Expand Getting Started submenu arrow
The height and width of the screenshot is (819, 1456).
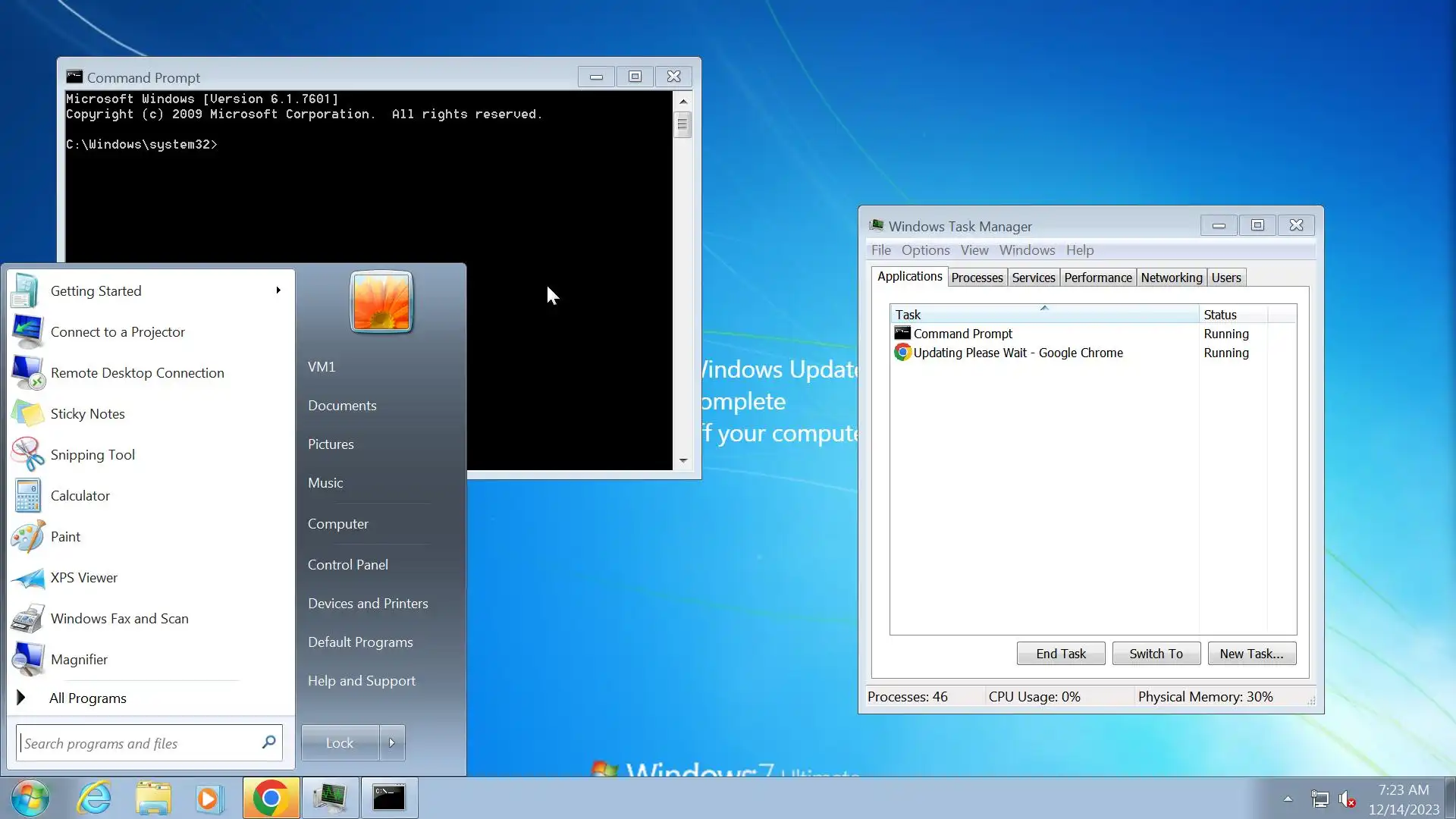278,290
